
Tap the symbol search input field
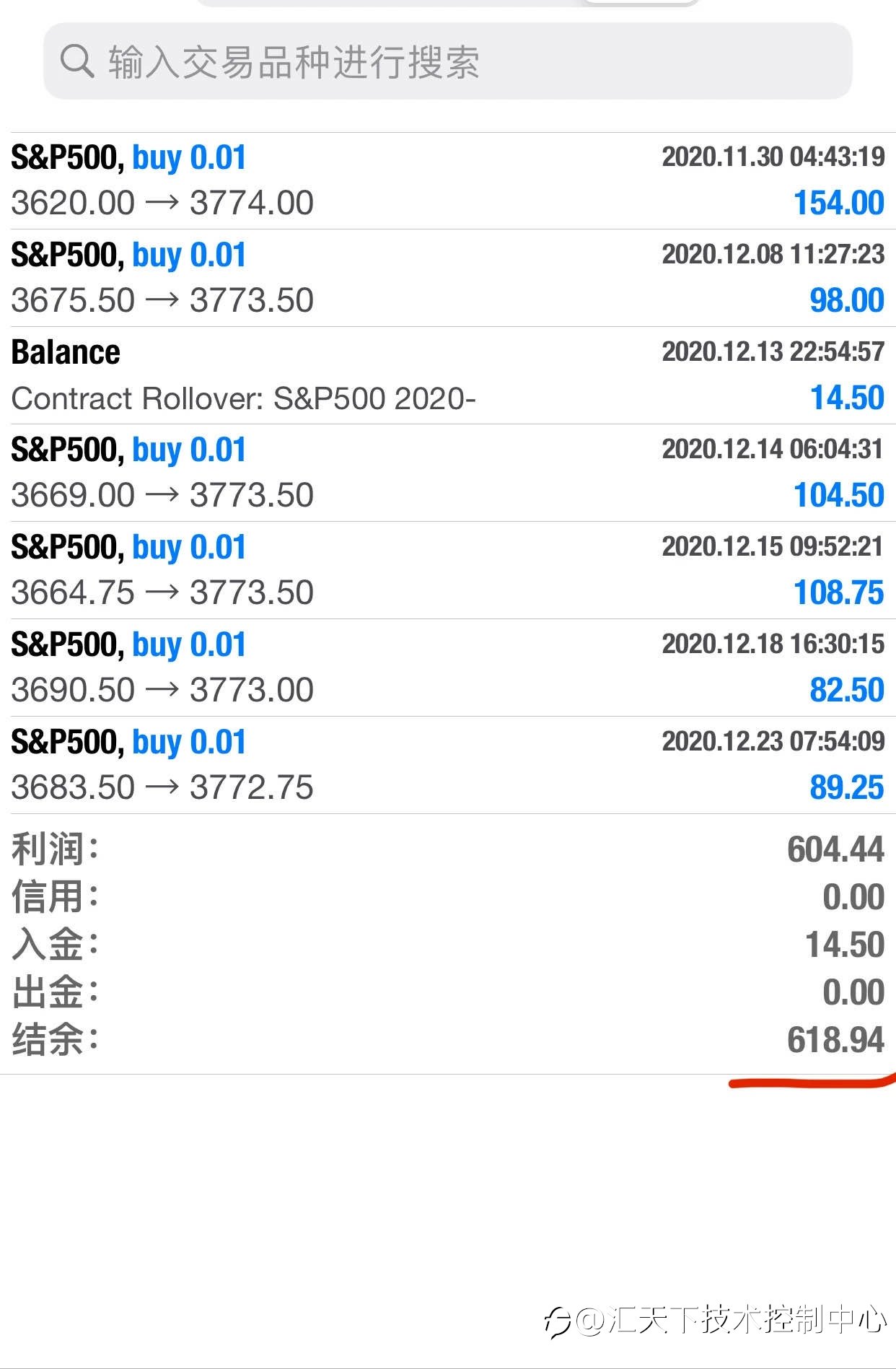point(447,61)
